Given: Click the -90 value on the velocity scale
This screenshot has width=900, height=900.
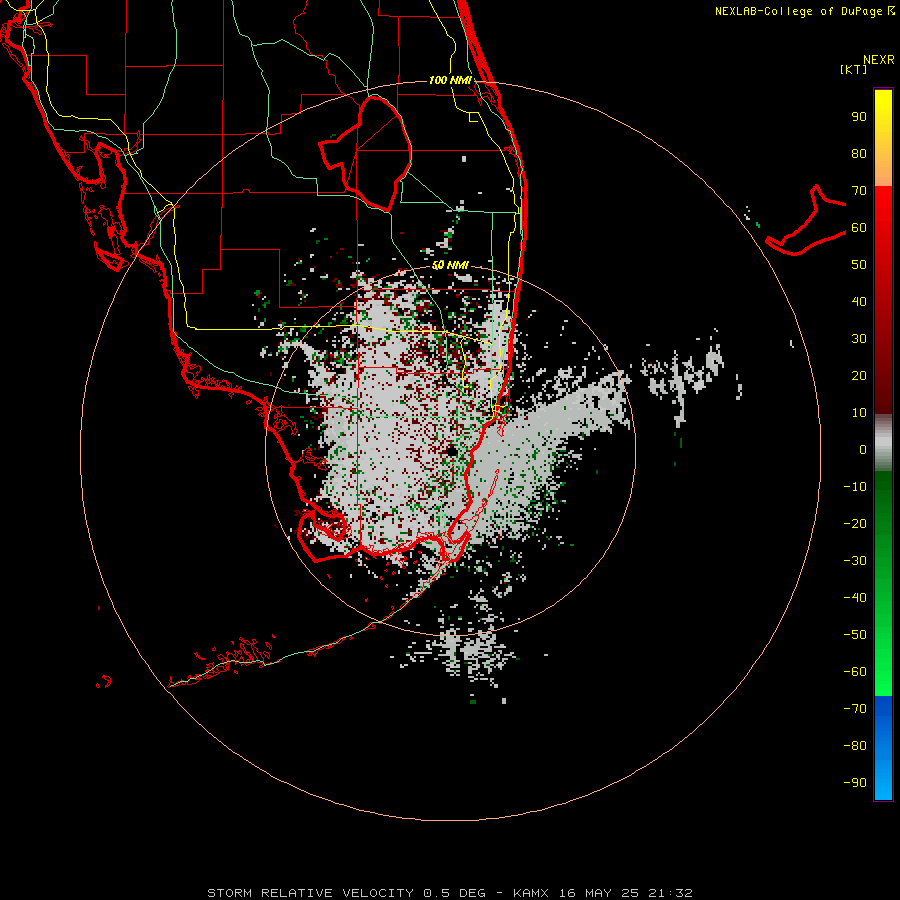Looking at the screenshot, I should tap(855, 782).
